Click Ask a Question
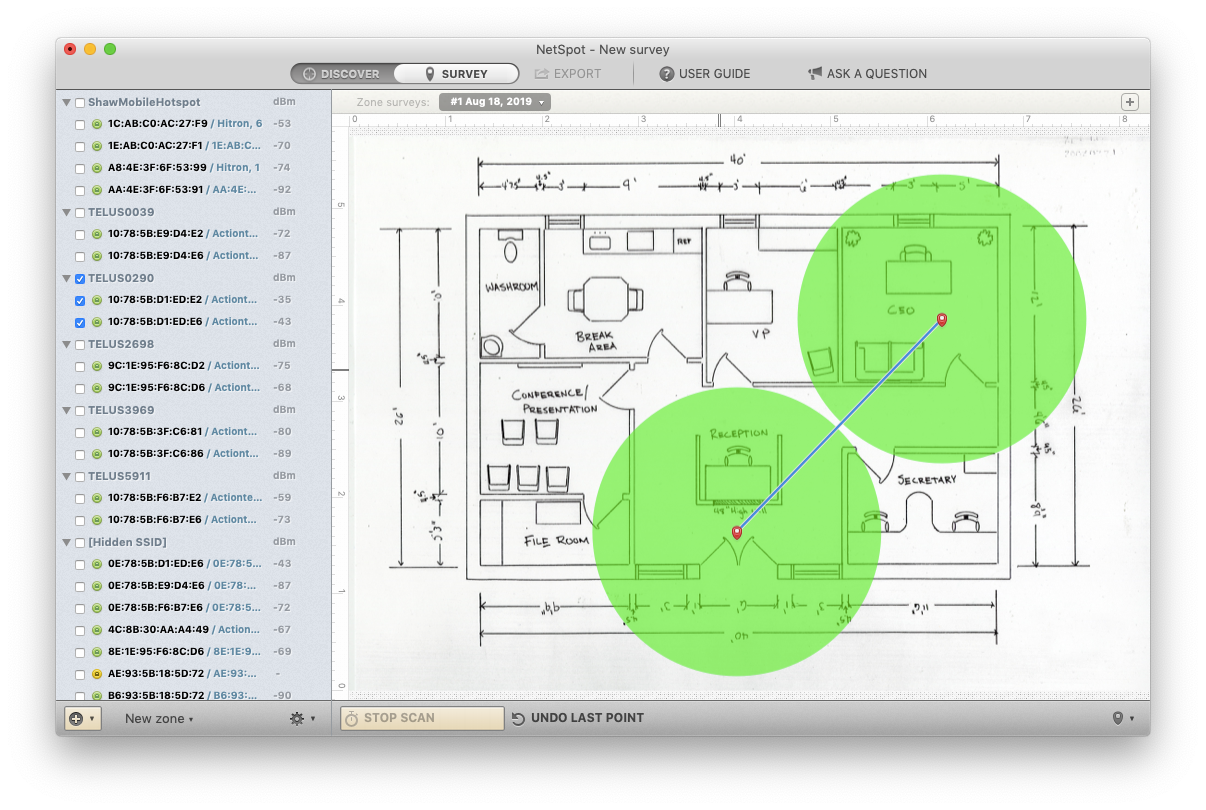Viewport: 1206px width, 810px height. 867,74
